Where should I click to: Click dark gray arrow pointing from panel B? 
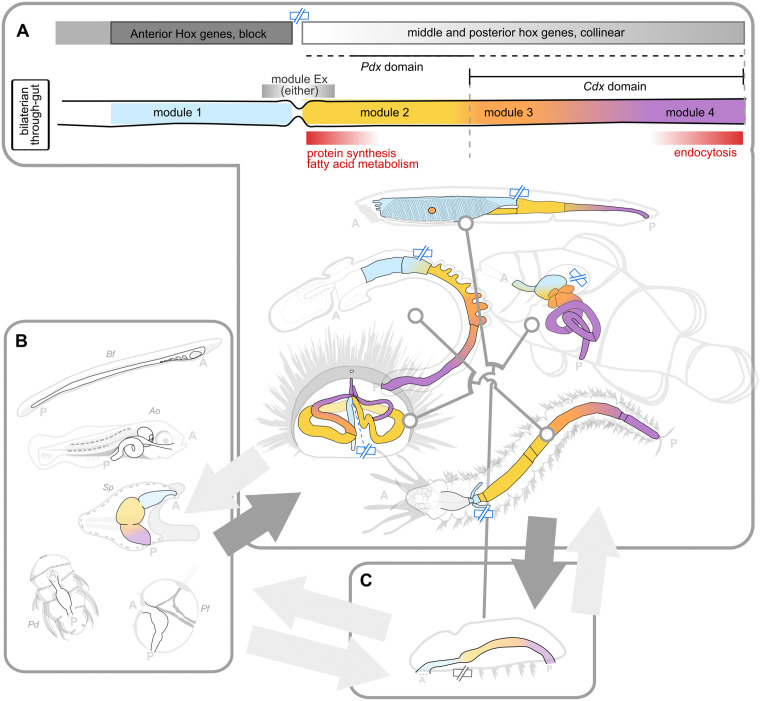[x=257, y=522]
